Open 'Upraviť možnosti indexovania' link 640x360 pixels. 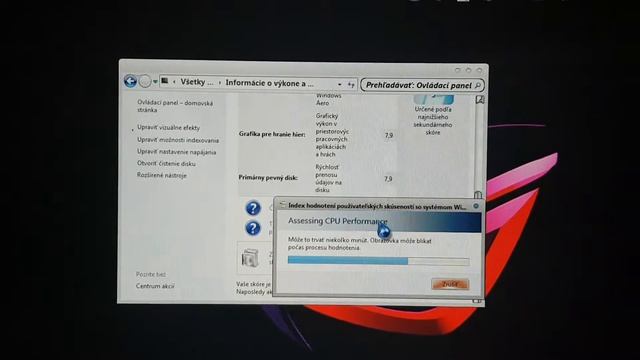(x=178, y=140)
